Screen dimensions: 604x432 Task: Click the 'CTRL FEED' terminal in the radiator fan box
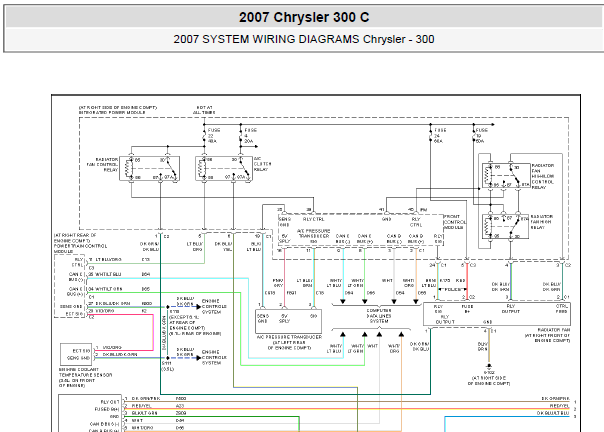click(561, 309)
